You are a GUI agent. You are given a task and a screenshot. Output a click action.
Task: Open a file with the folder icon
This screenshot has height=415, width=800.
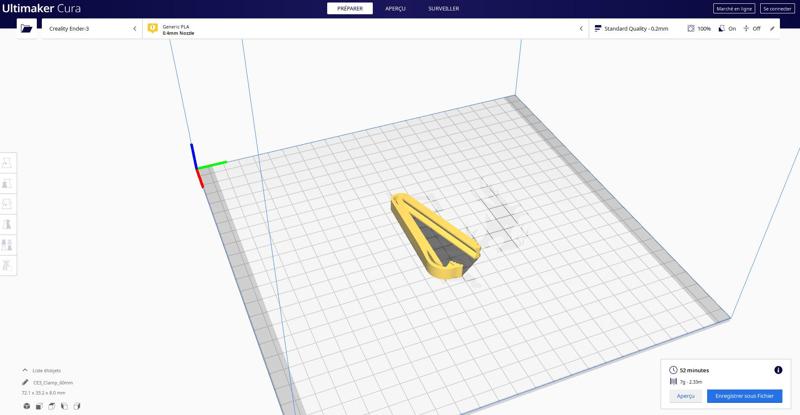coord(27,29)
